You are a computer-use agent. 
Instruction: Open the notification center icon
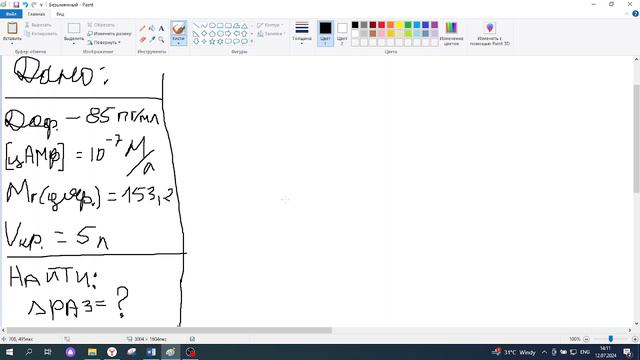click(x=627, y=352)
